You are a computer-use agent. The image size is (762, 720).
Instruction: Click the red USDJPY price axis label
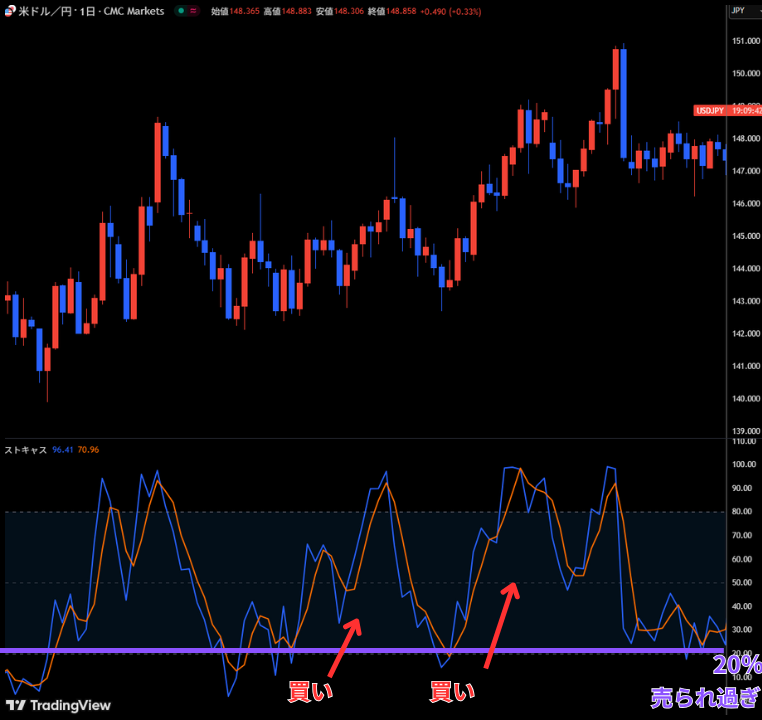[710, 111]
